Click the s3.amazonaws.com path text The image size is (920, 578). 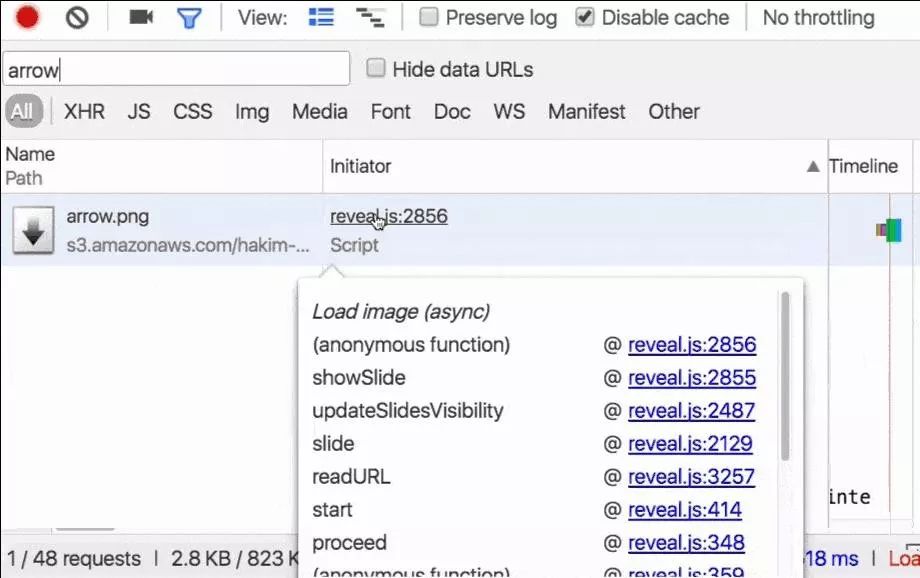(188, 245)
